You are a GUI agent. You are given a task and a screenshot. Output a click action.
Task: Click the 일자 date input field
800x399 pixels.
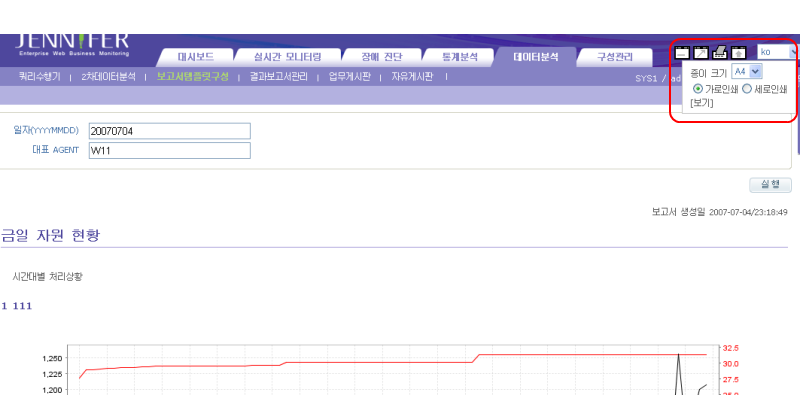click(x=170, y=131)
